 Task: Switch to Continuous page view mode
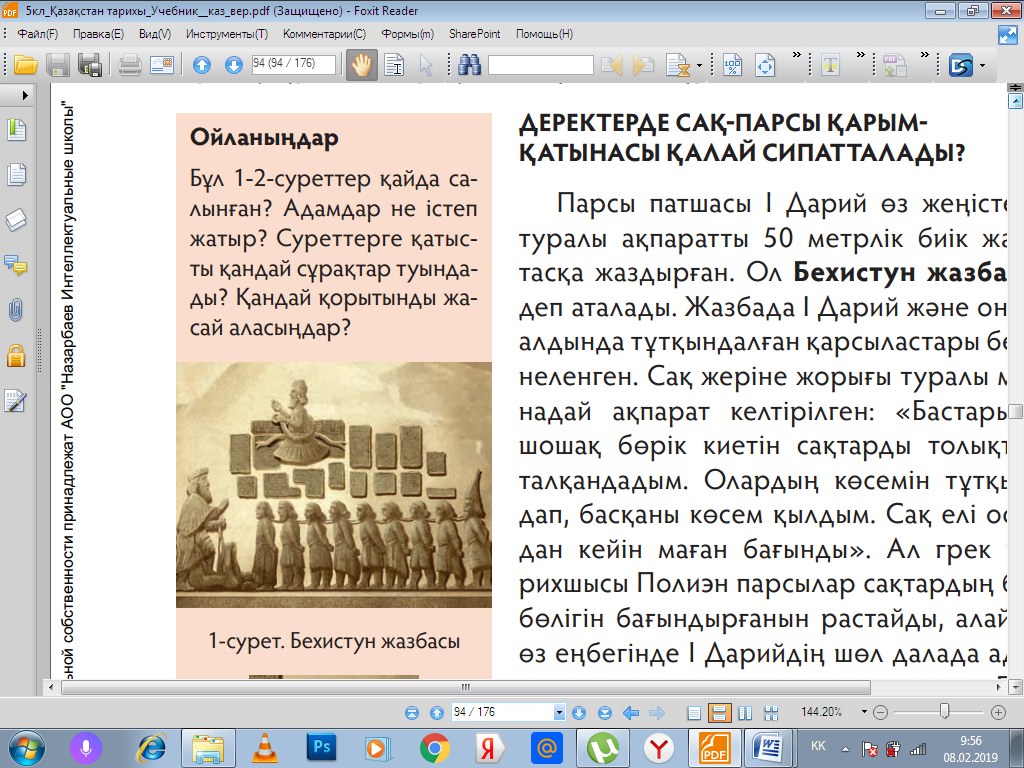point(719,712)
